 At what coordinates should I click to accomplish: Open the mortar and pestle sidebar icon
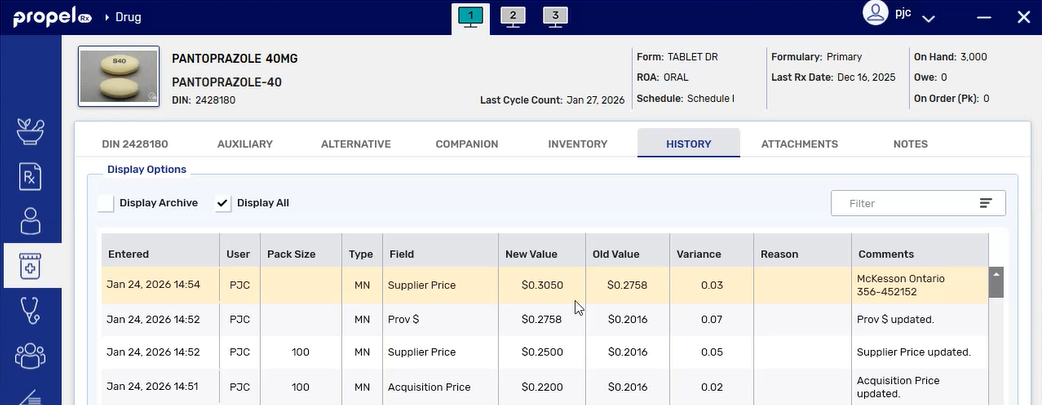(x=30, y=132)
